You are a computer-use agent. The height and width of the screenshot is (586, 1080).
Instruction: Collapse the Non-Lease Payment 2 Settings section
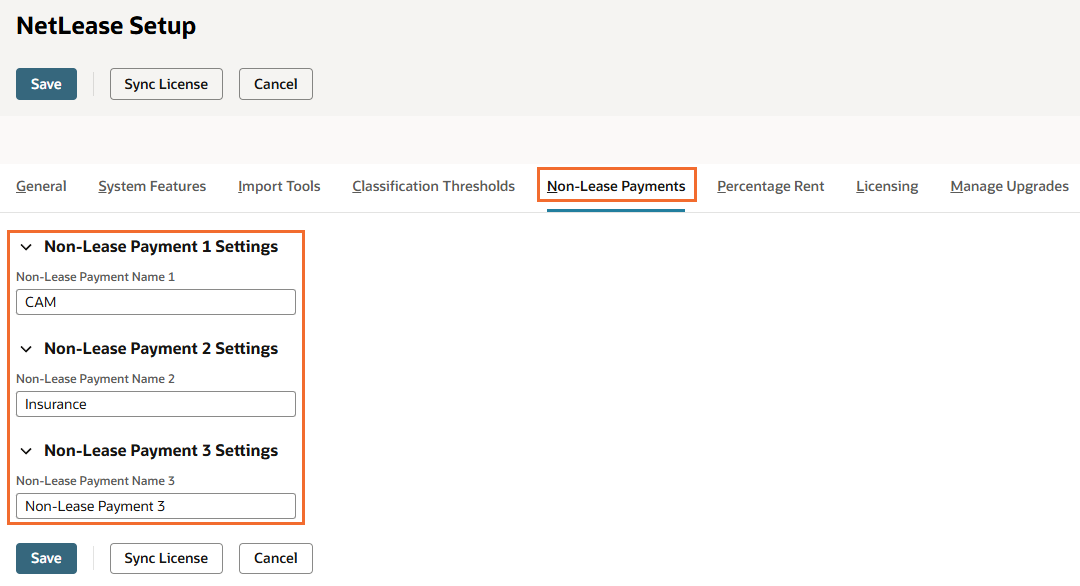(26, 349)
